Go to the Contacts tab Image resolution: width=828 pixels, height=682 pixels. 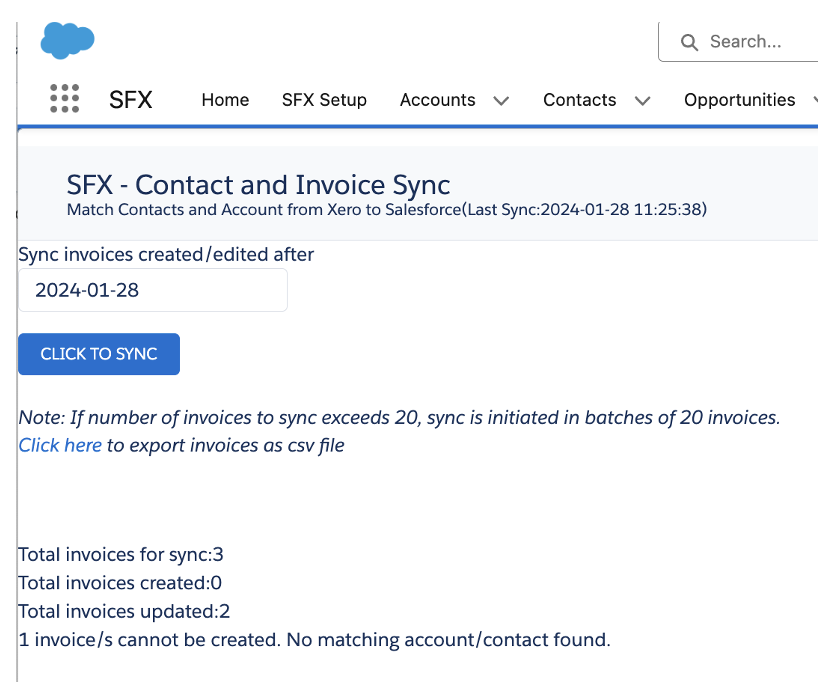coord(579,100)
